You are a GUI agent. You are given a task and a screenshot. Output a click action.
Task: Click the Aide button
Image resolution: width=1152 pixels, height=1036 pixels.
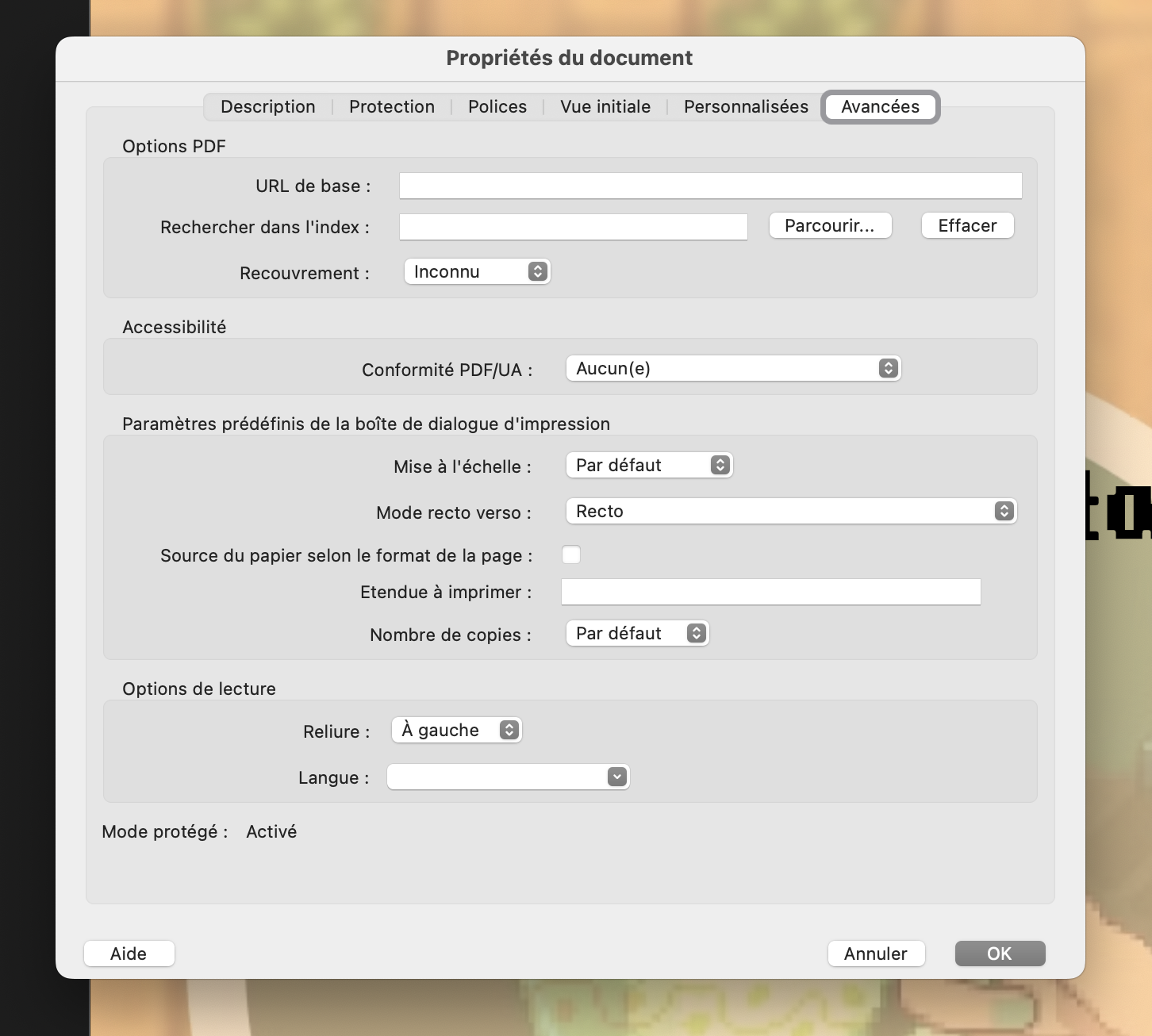click(x=129, y=954)
